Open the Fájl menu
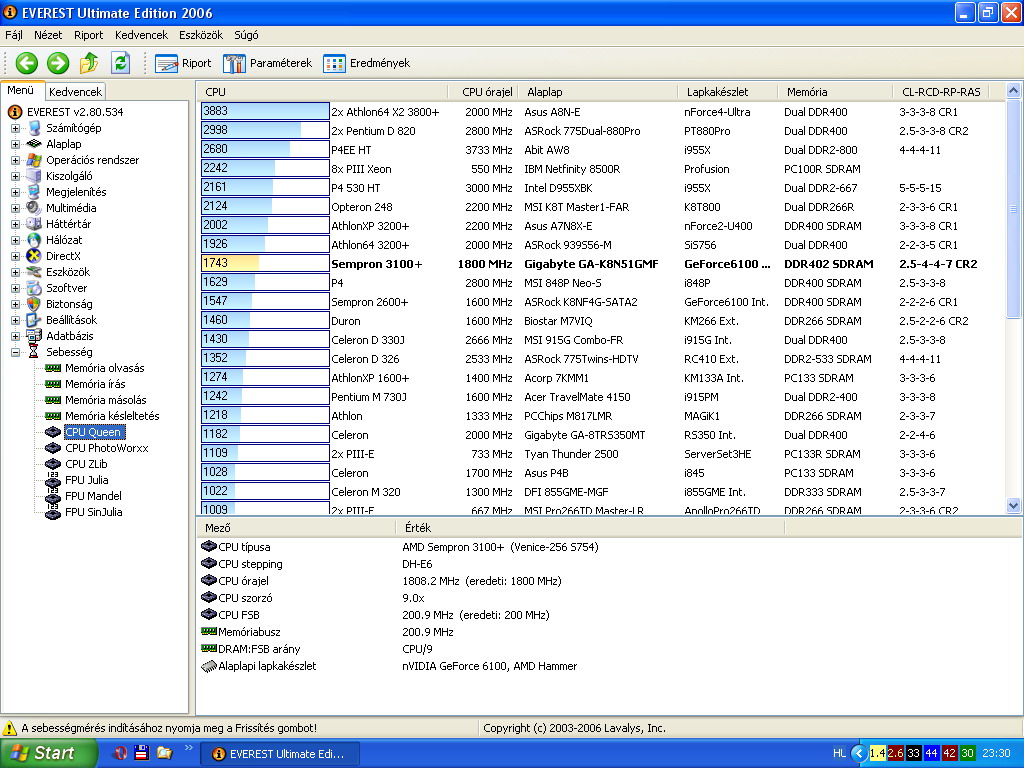The height and width of the screenshot is (768, 1024). pyautogui.click(x=14, y=35)
